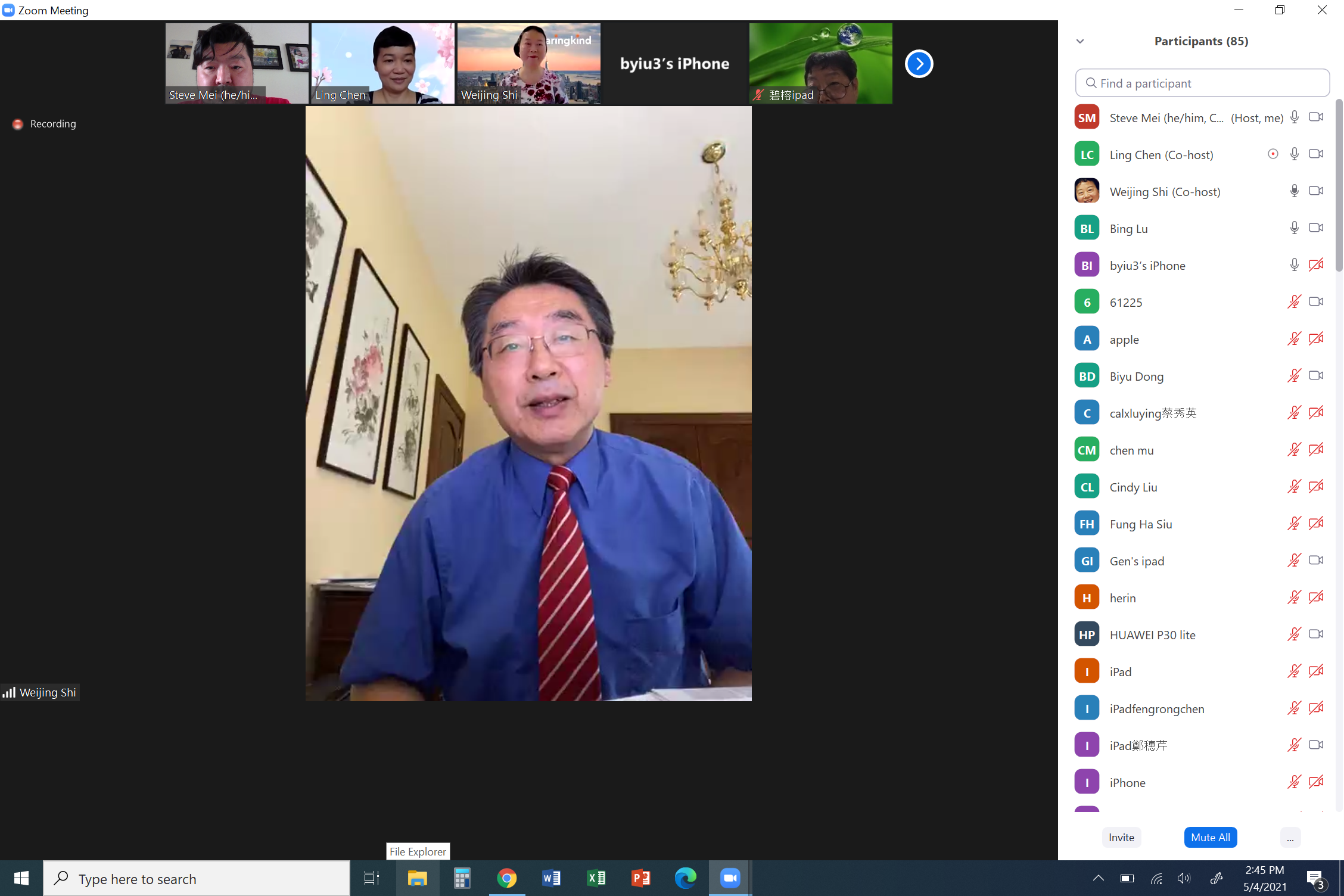Toggle Steve Mei's microphone in participant list

[1294, 117]
